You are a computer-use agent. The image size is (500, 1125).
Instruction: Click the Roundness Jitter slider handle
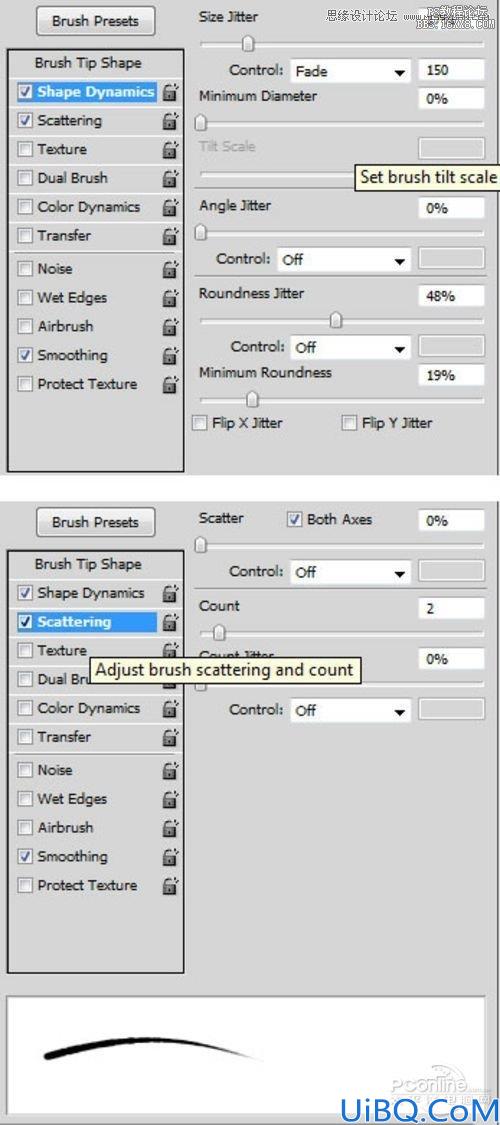[336, 320]
